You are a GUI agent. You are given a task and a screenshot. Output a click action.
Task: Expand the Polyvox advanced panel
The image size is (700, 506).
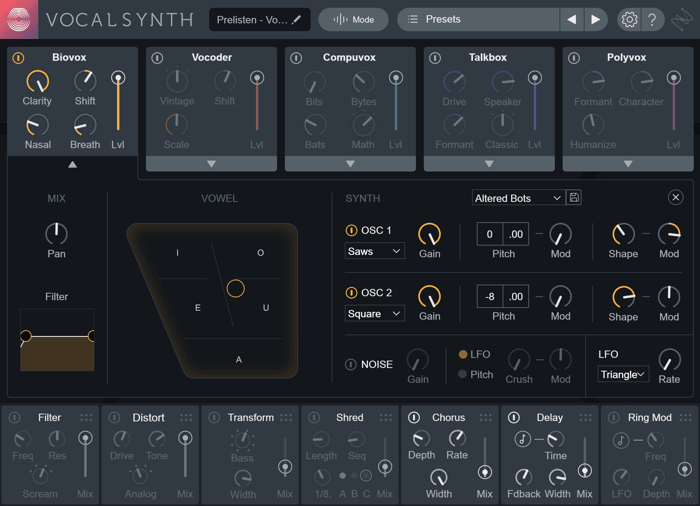(628, 164)
